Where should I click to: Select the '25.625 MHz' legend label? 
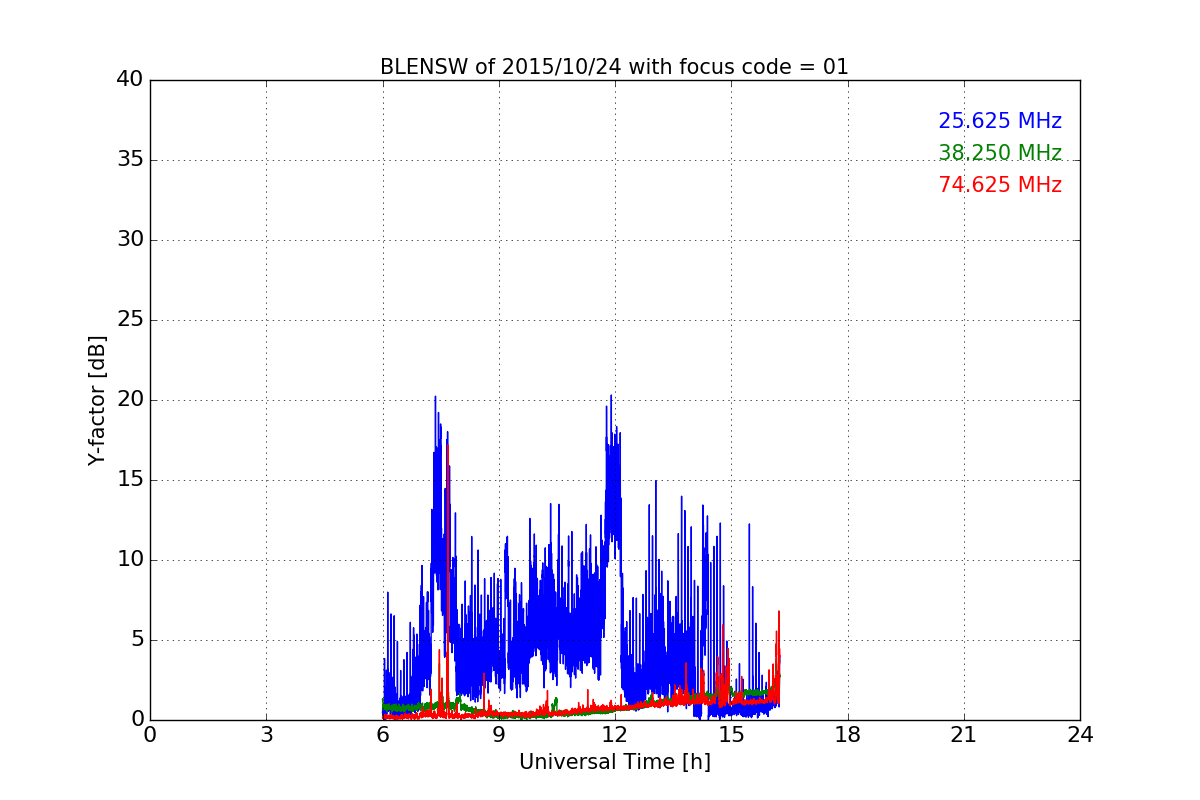(1000, 121)
